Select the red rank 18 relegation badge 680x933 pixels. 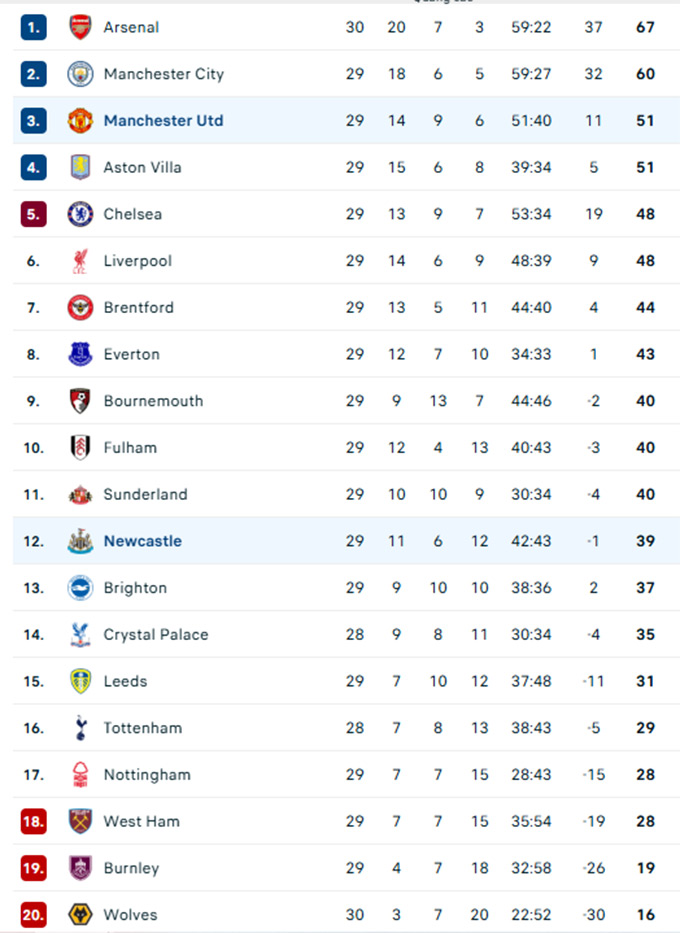point(34,821)
